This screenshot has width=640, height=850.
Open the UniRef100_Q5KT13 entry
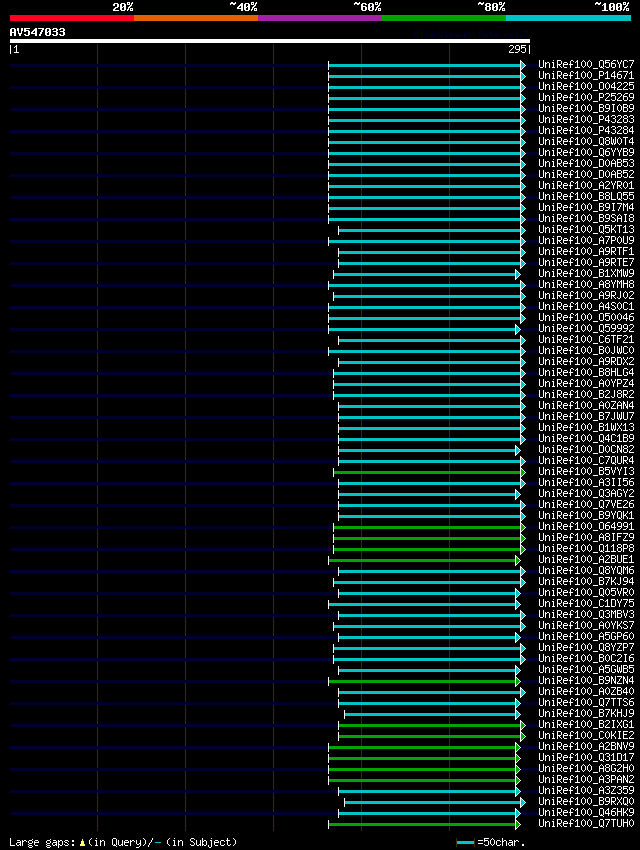tap(586, 229)
